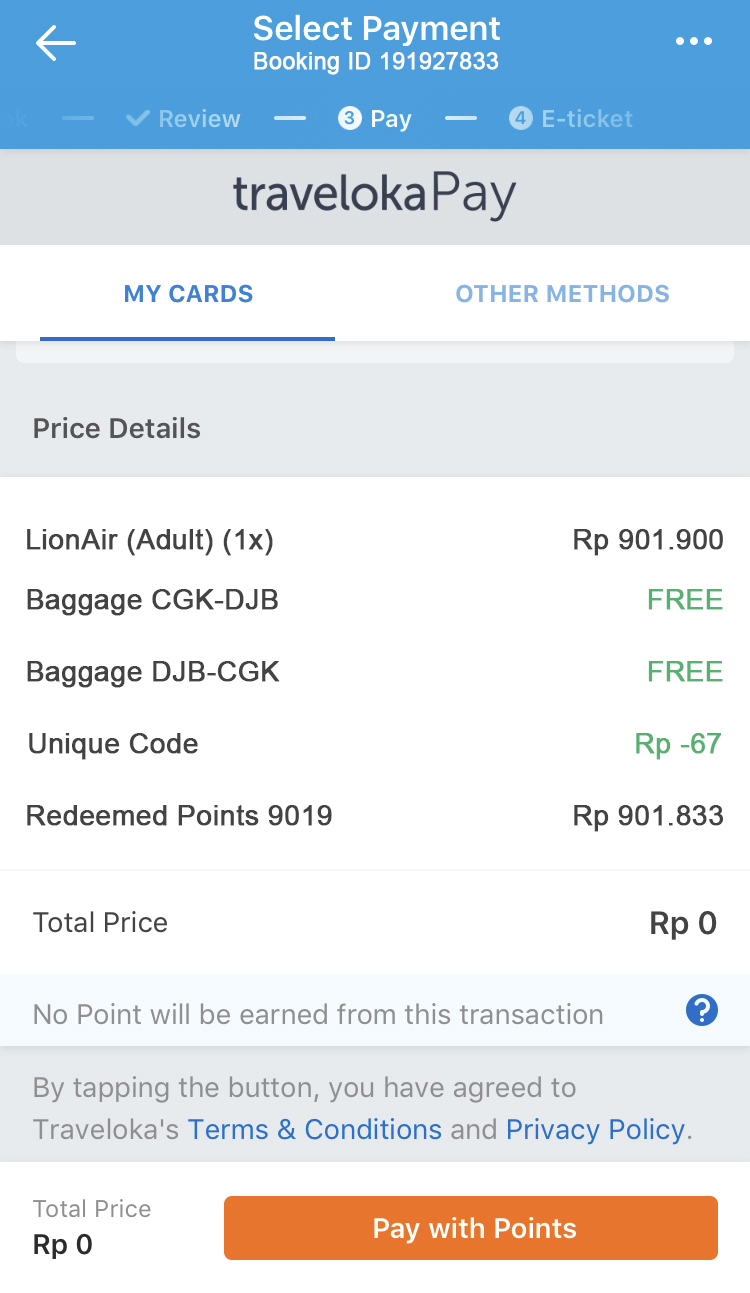
Task: Tap the Baggage DJB-CGK row
Action: (375, 672)
